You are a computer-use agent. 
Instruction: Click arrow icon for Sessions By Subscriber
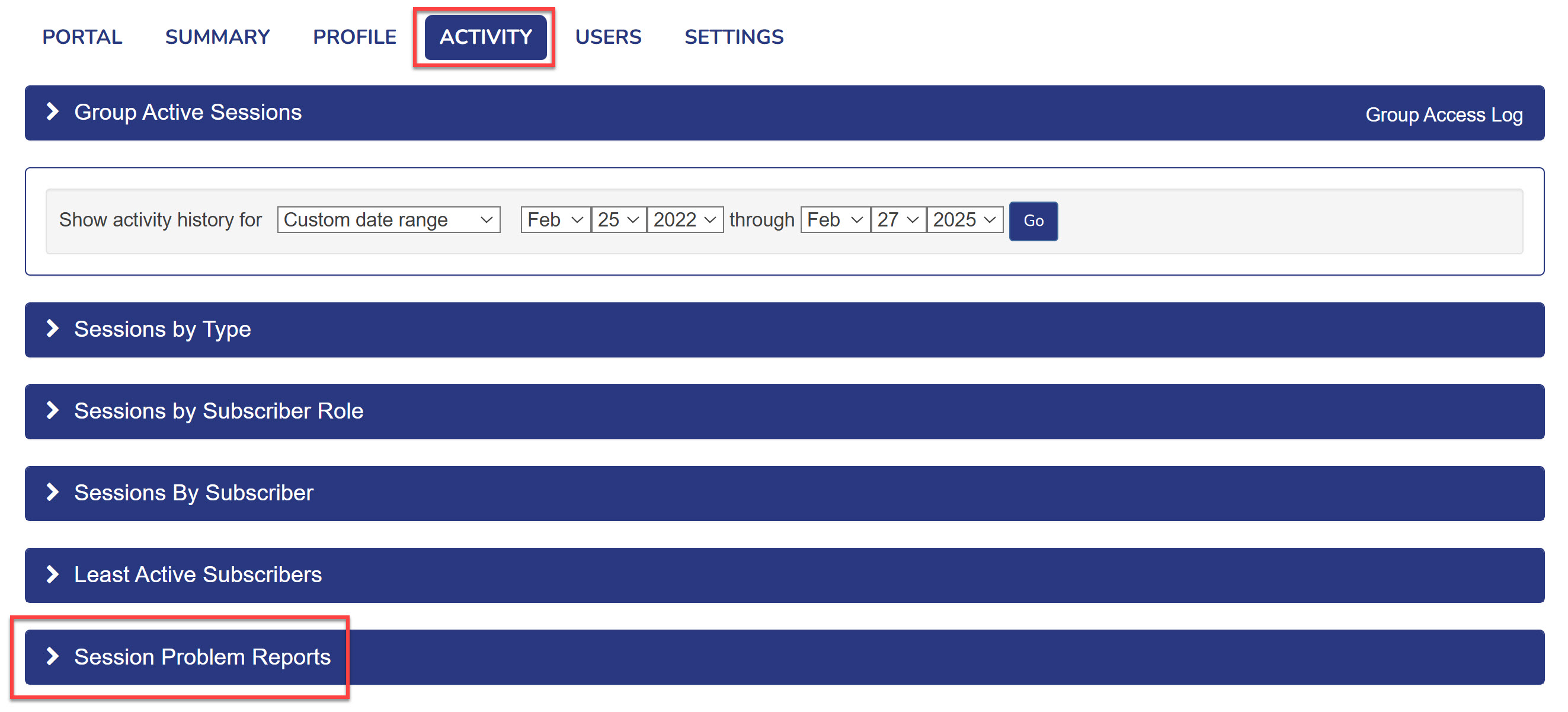tap(52, 492)
